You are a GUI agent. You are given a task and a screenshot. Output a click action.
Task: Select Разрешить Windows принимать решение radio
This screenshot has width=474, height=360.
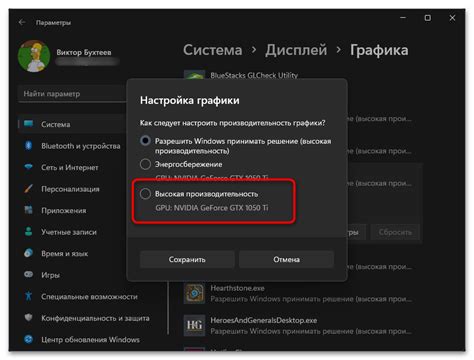pyautogui.click(x=145, y=141)
